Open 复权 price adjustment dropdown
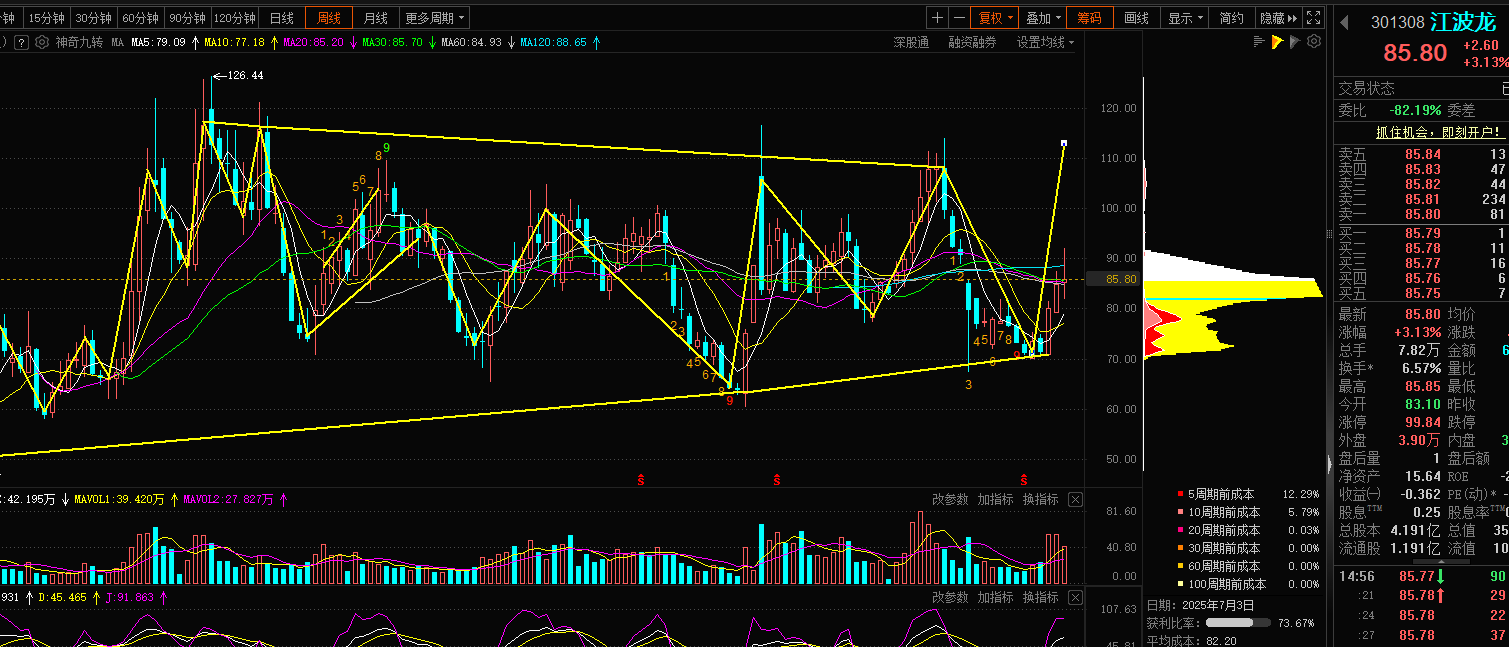Image resolution: width=1509 pixels, height=647 pixels. pos(996,18)
